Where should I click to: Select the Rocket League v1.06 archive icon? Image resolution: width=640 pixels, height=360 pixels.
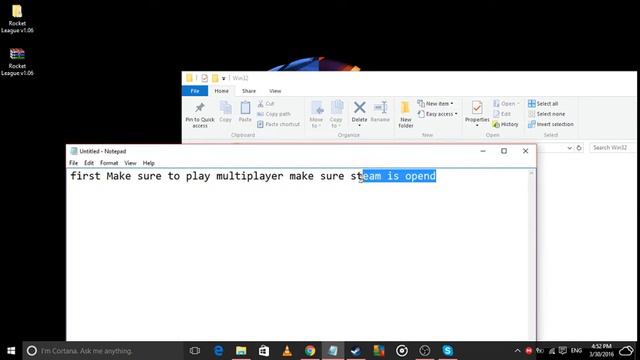(17, 61)
